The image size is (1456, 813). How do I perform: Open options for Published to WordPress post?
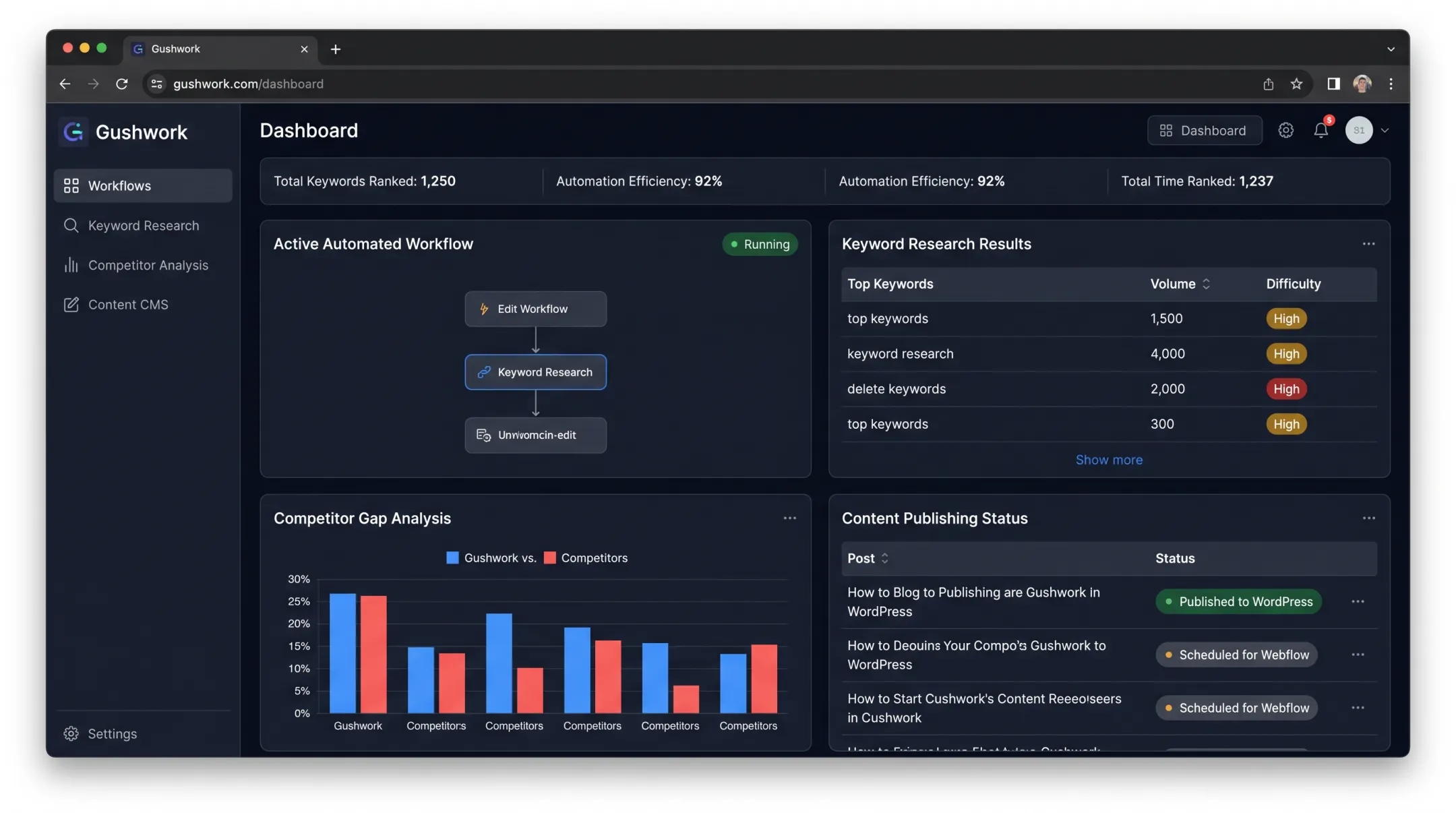[x=1358, y=601]
